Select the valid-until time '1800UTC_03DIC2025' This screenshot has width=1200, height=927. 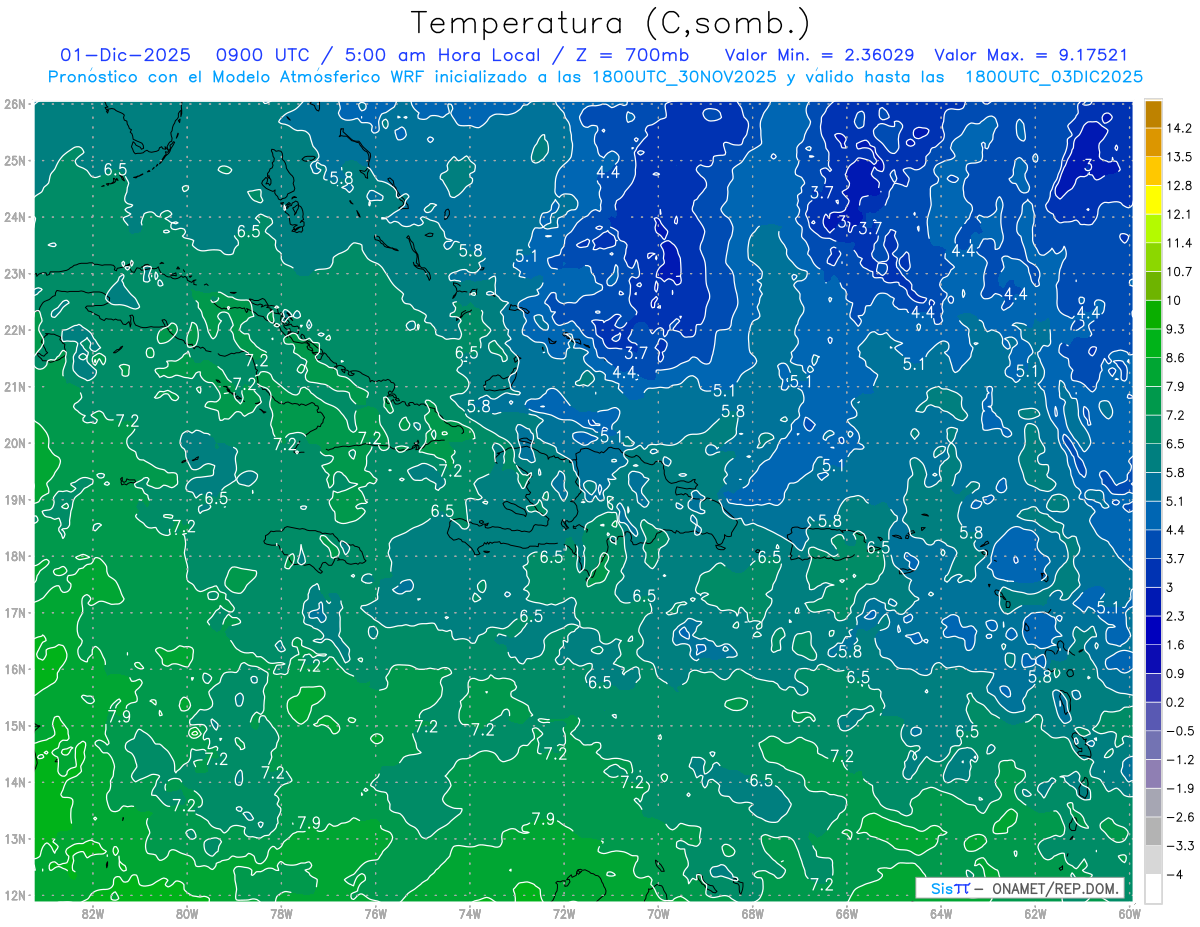click(x=1054, y=77)
